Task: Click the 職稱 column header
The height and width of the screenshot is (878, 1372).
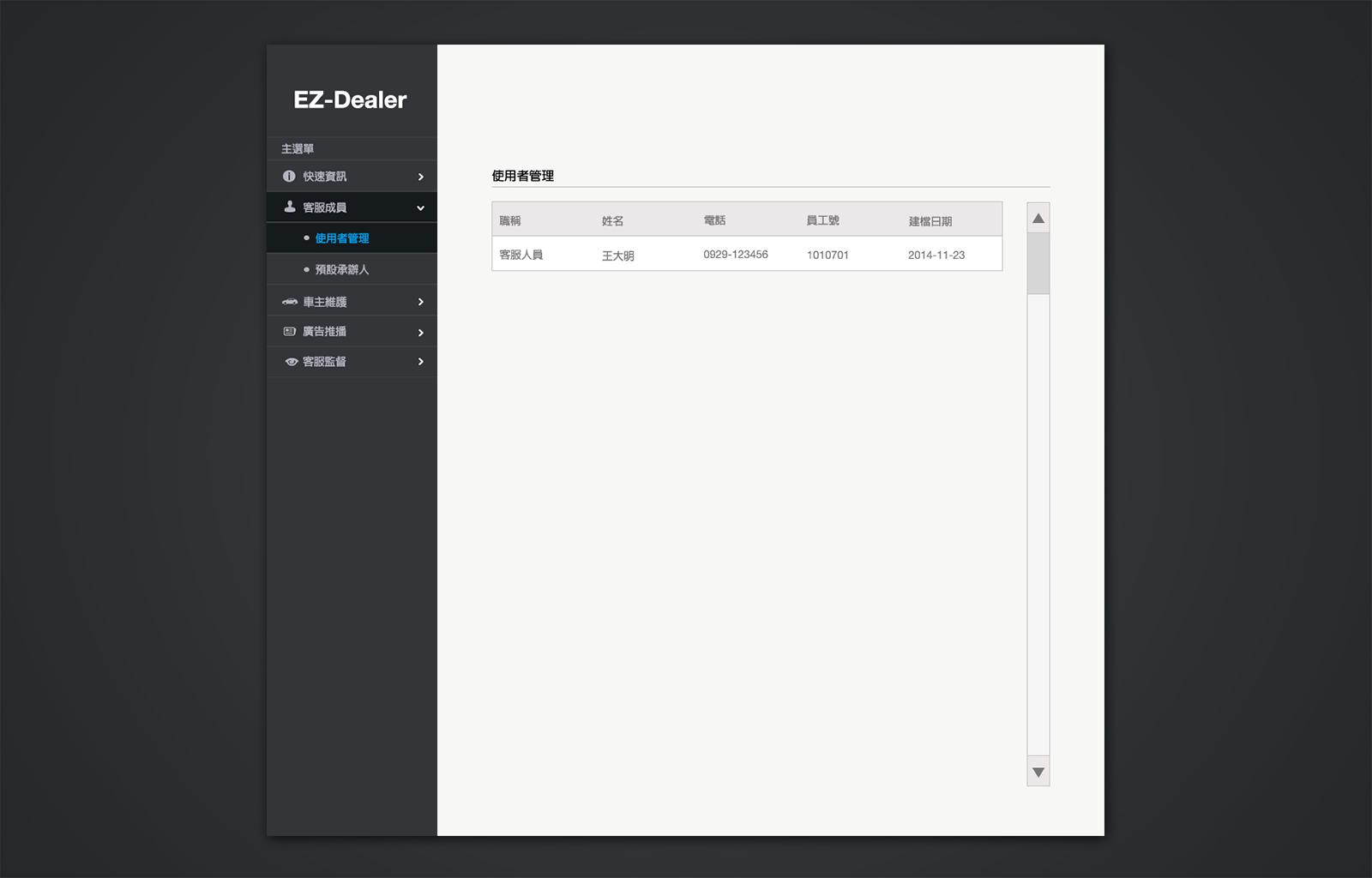Action: pyautogui.click(x=510, y=221)
